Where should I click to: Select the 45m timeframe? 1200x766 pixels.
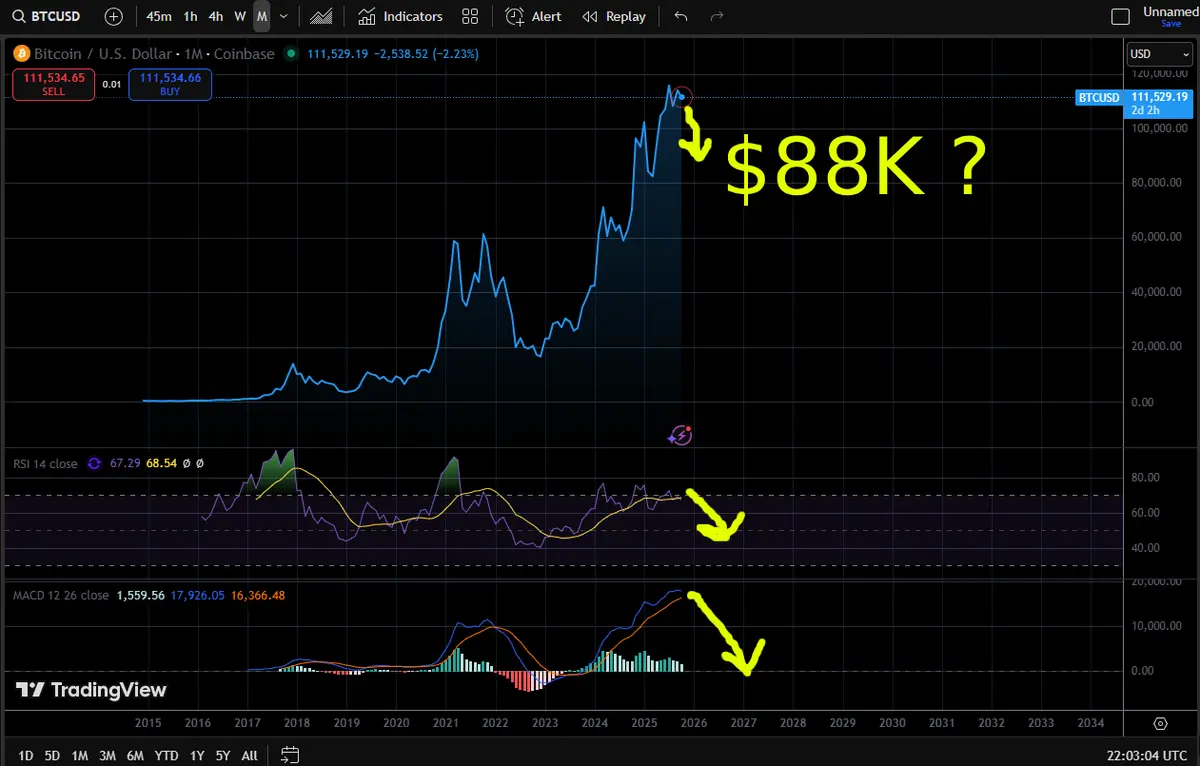point(158,16)
